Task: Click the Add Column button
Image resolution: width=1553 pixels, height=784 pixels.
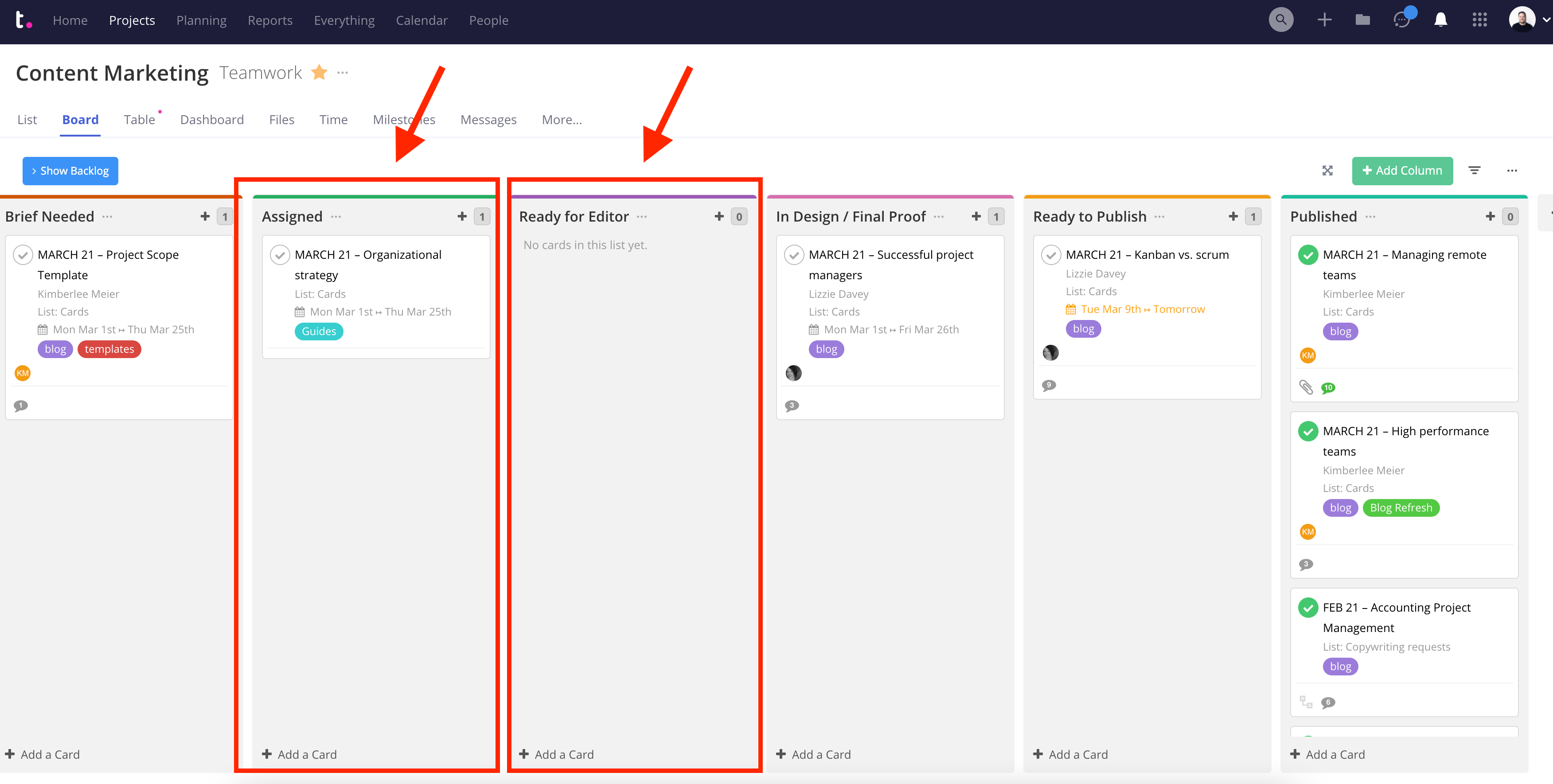Action: (x=1402, y=171)
